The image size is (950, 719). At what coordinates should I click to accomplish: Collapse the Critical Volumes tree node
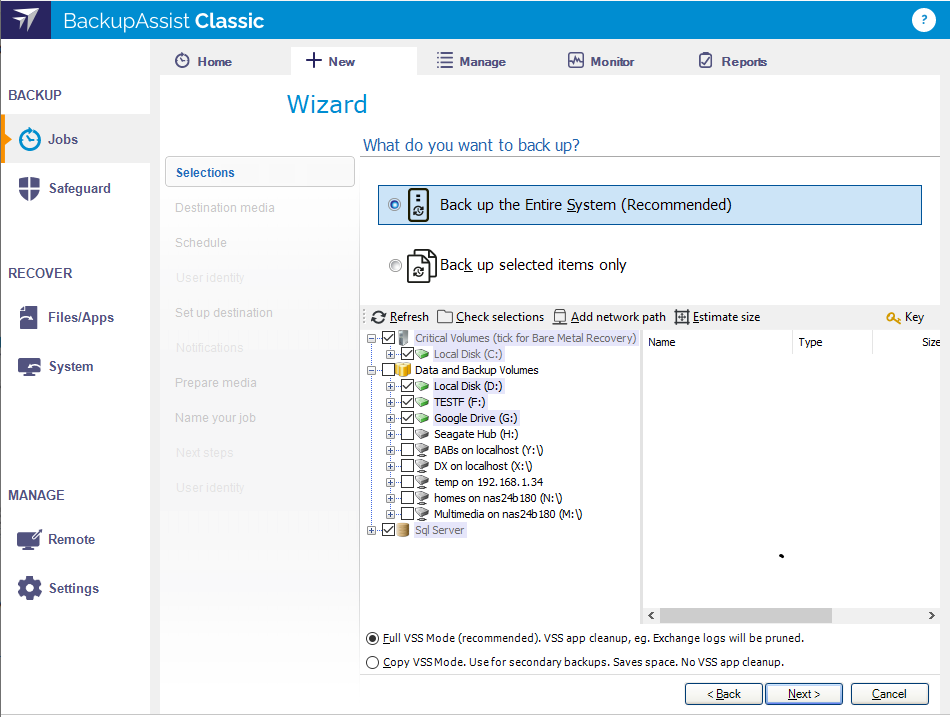pyautogui.click(x=371, y=339)
